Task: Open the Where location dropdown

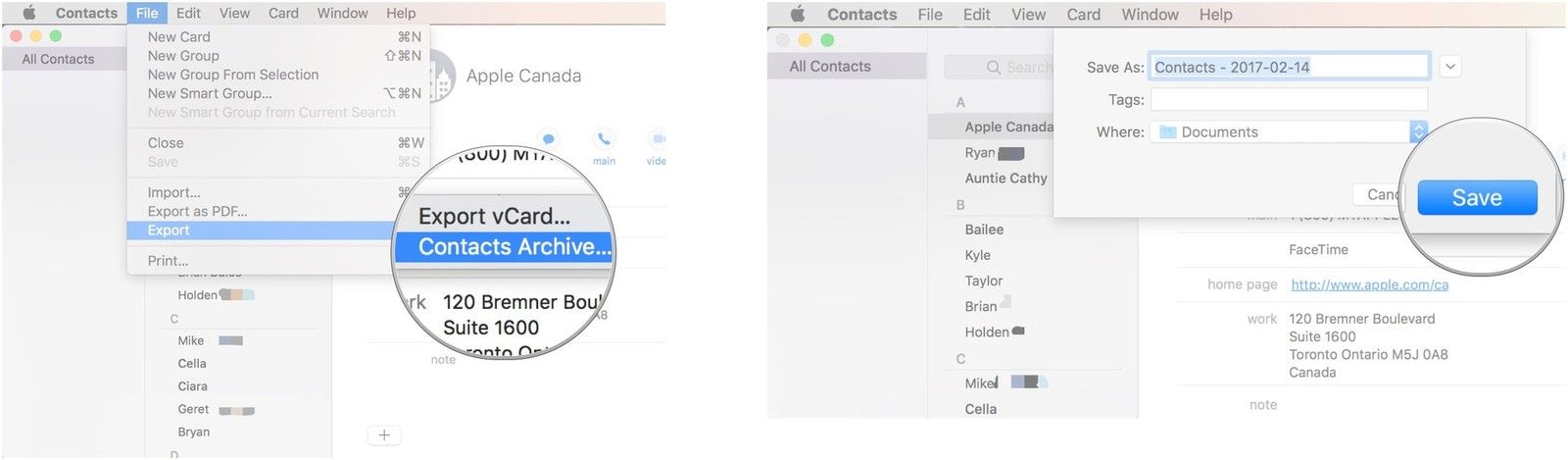Action: click(1417, 131)
